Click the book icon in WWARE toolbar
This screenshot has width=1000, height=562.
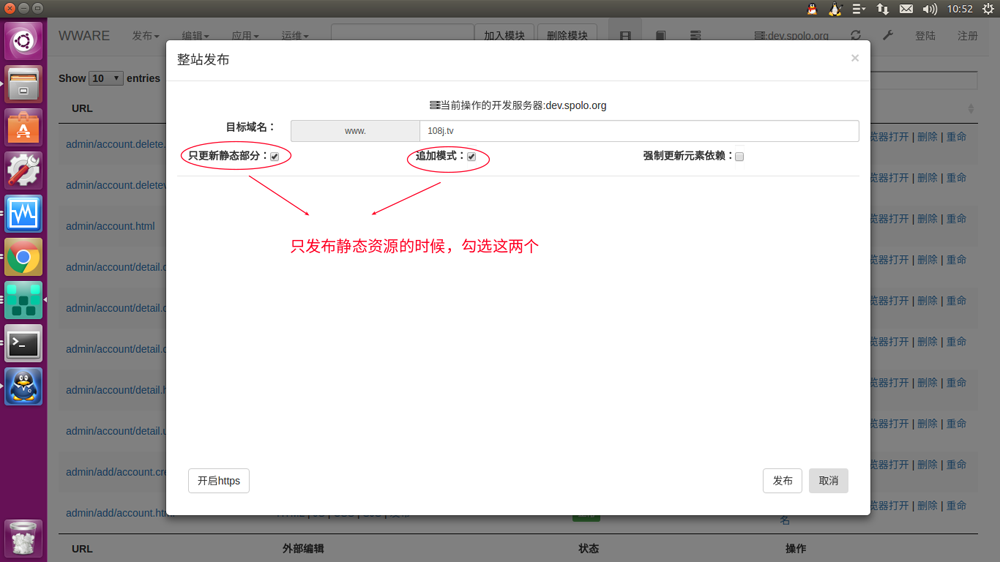pyautogui.click(x=661, y=36)
